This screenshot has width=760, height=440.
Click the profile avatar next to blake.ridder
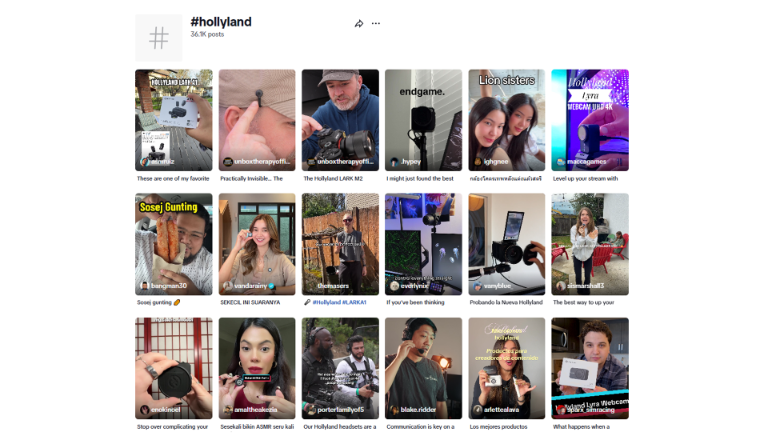394,410
